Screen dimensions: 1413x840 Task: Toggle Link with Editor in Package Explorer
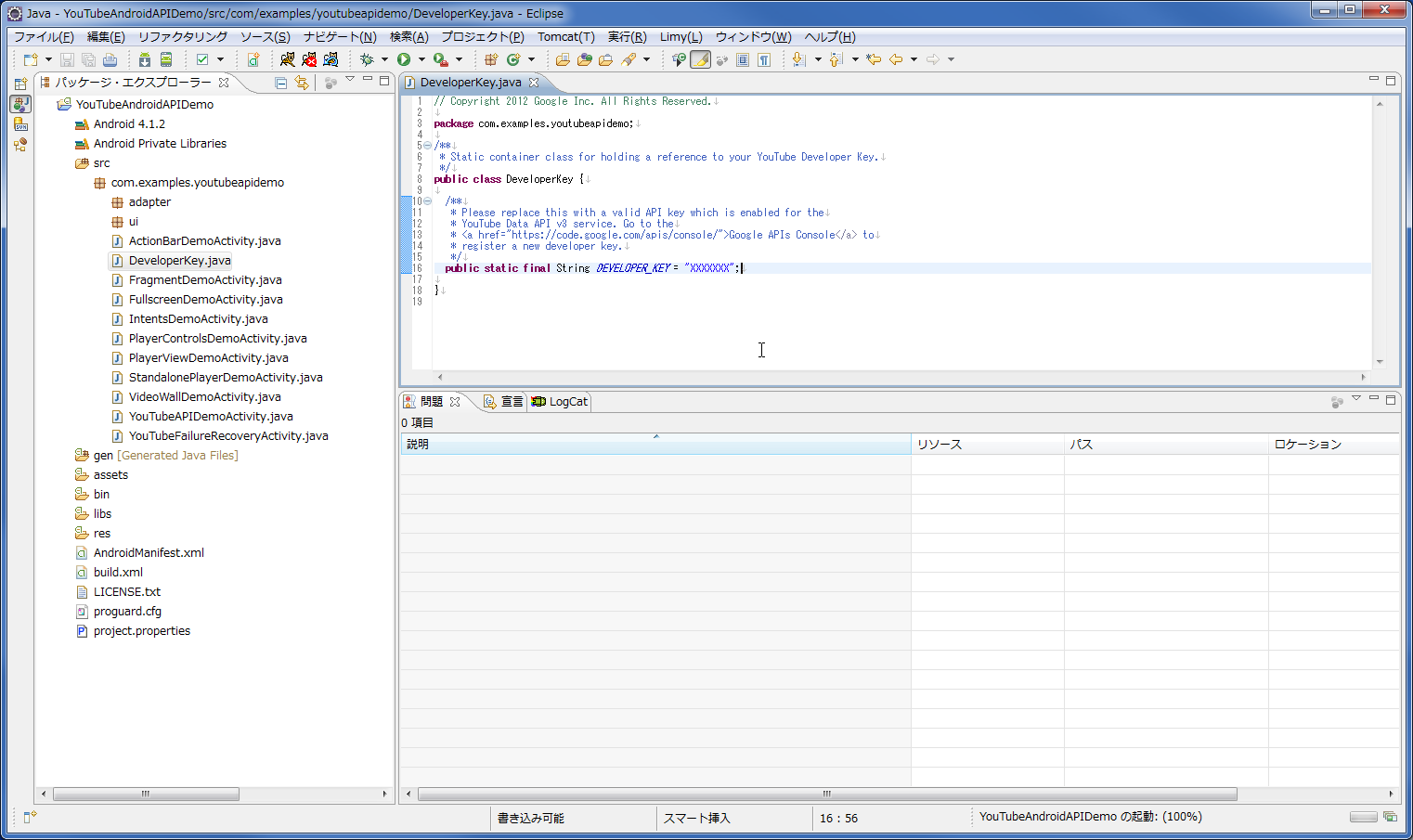(x=302, y=83)
